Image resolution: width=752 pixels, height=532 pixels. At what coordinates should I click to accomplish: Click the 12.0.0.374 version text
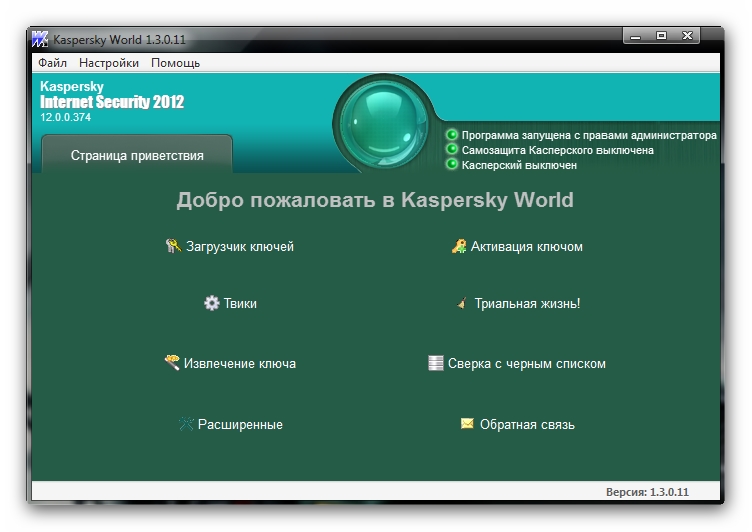coord(66,117)
